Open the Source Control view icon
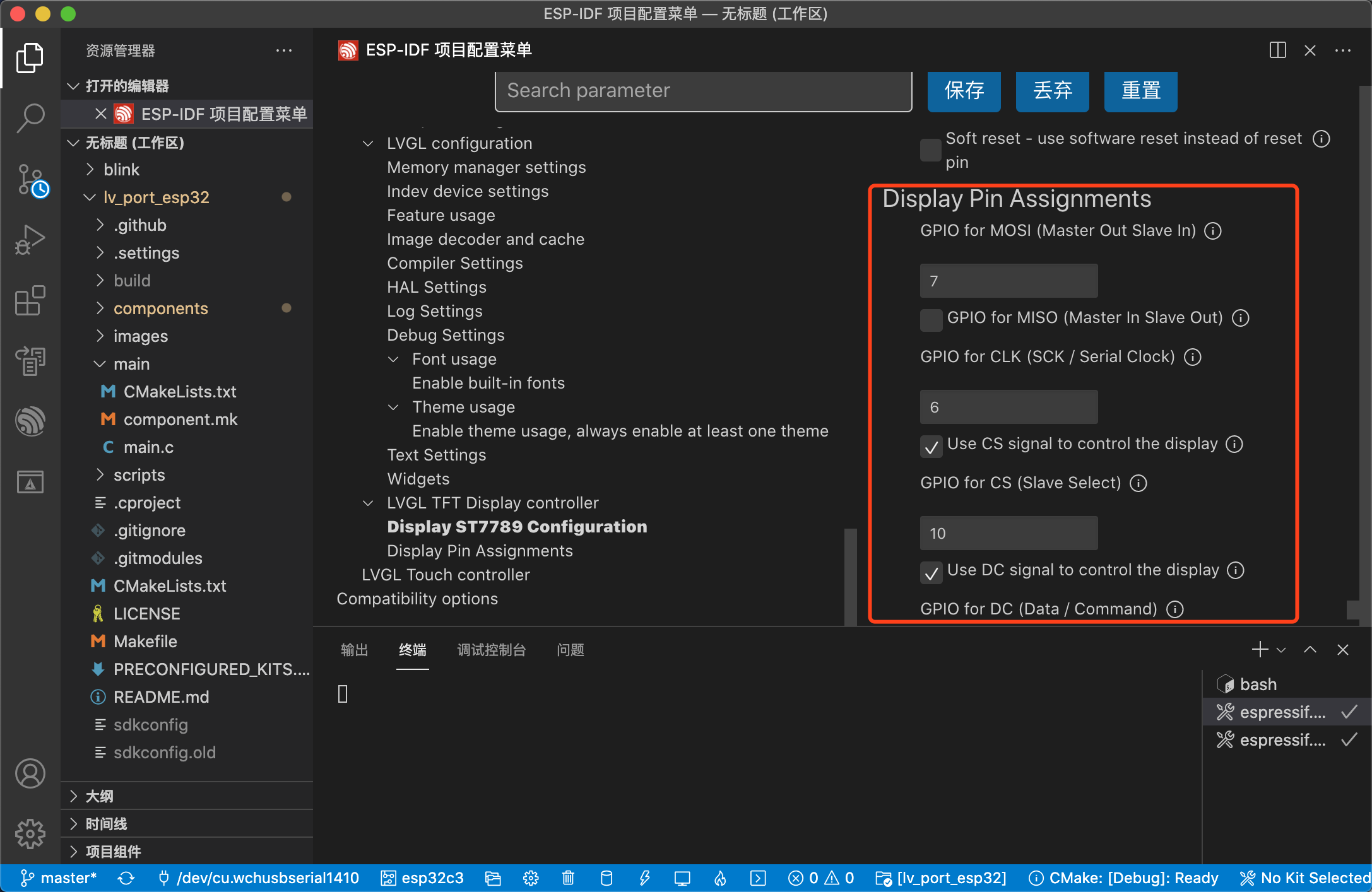 pos(30,180)
